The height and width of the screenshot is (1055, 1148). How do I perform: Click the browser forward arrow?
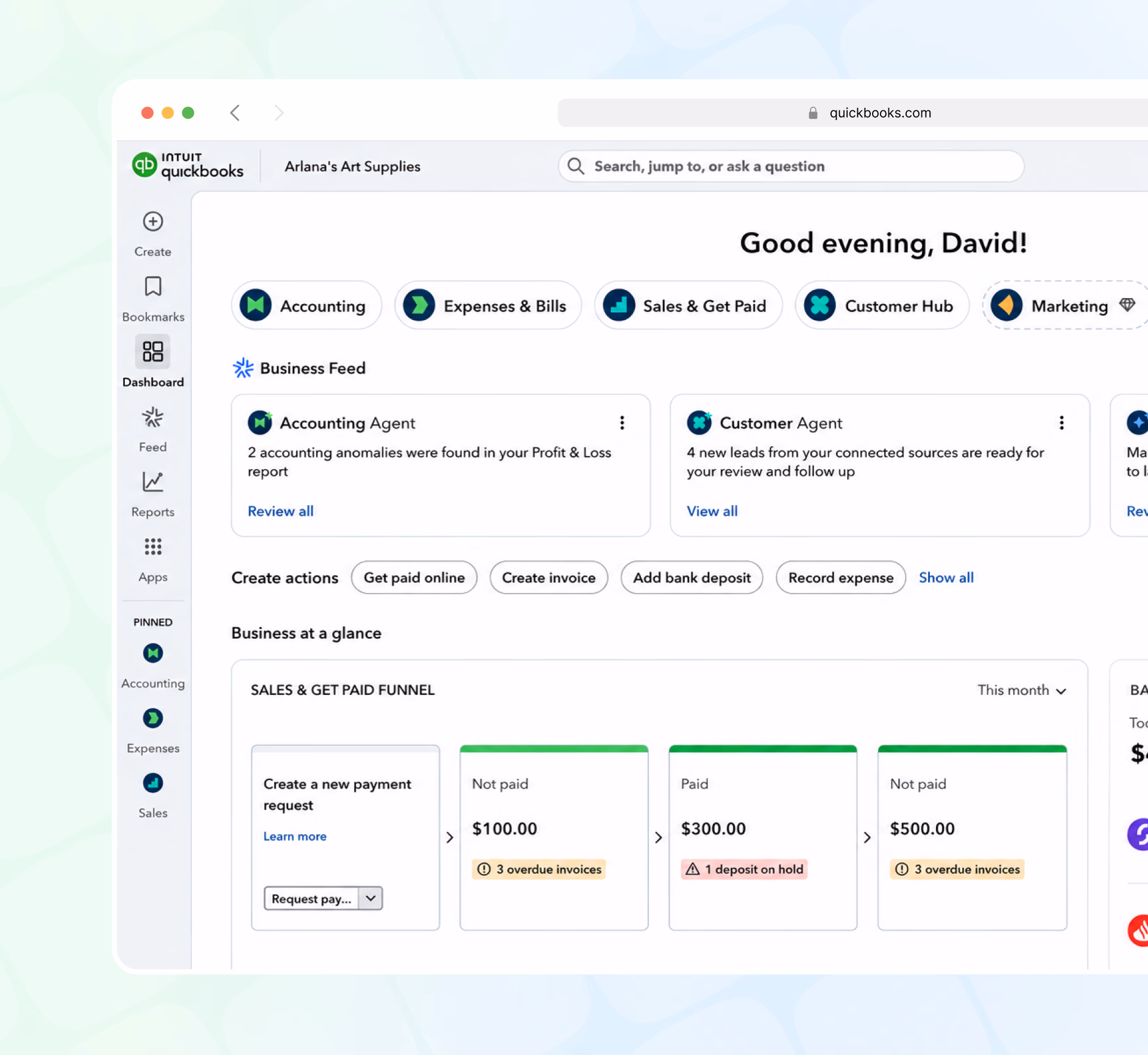279,113
